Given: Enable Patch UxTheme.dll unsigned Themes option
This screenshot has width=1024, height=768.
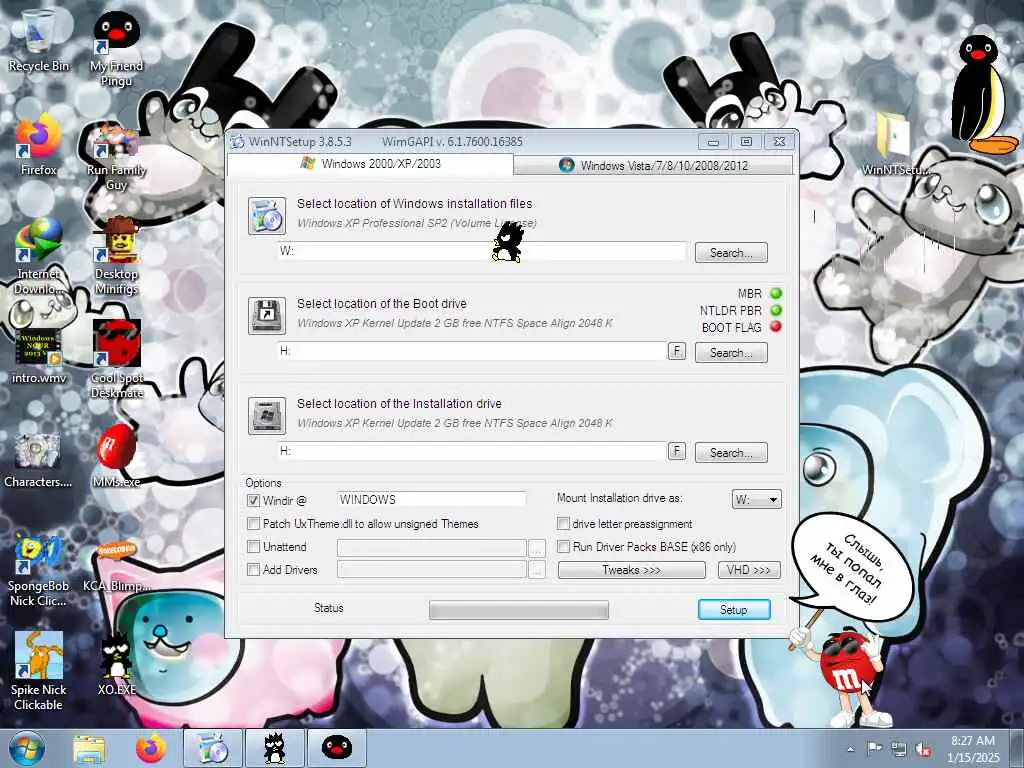Looking at the screenshot, I should (253, 524).
